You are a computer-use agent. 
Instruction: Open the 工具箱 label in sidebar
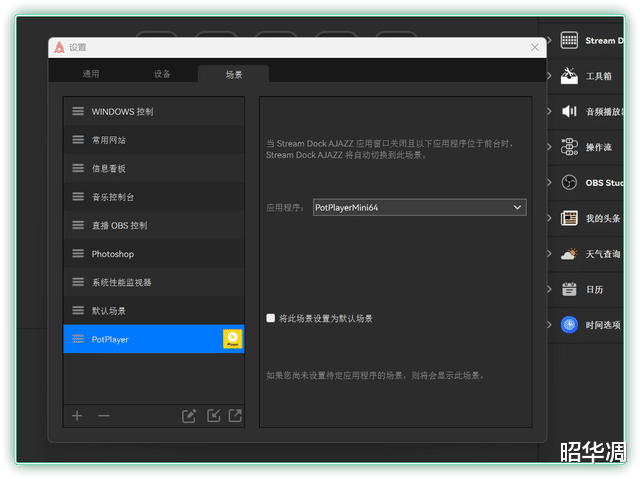599,76
